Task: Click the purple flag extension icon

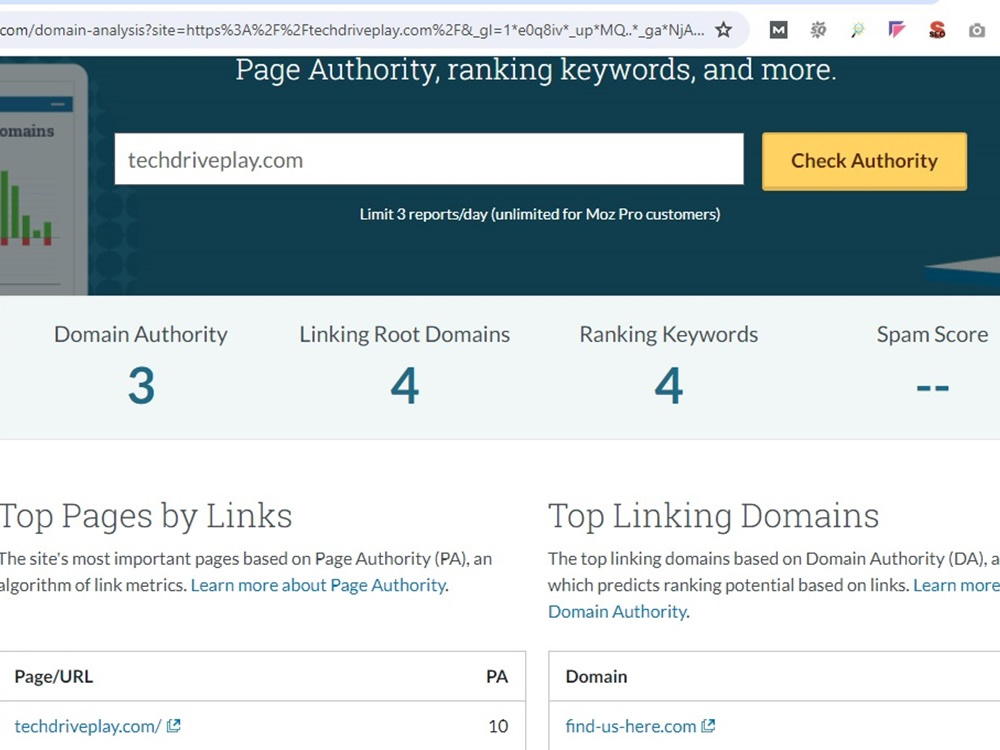Action: tap(897, 29)
